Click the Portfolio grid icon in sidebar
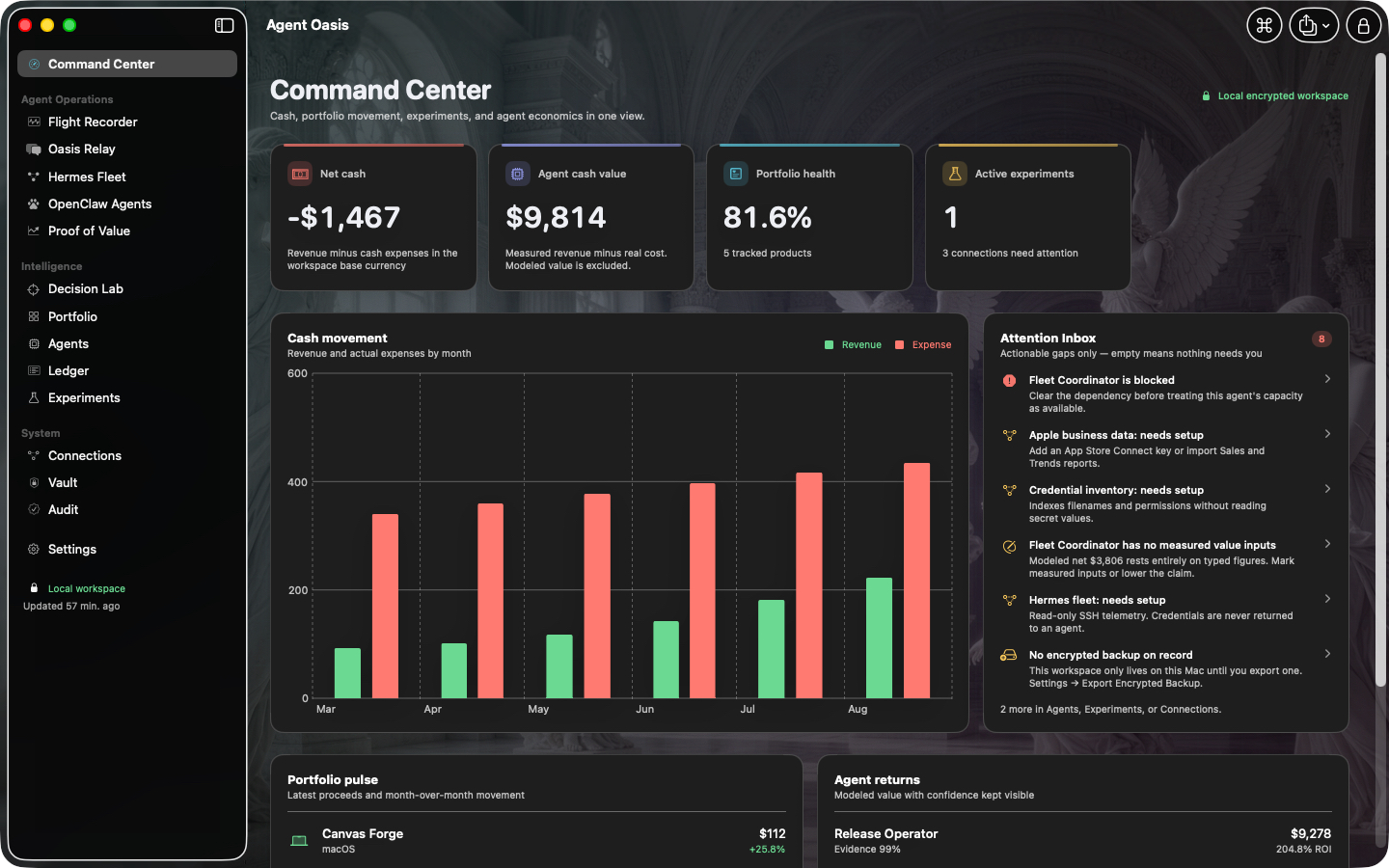Screen dimensions: 1389x868 34,316
